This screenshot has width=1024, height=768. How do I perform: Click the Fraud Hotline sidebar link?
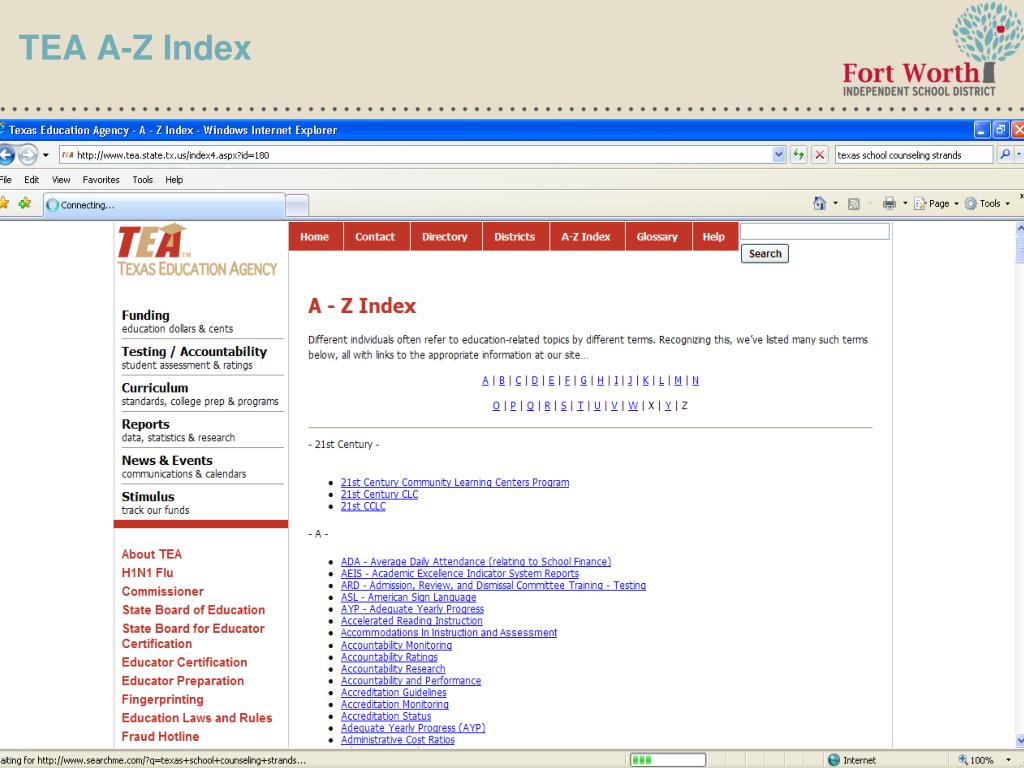click(x=161, y=736)
